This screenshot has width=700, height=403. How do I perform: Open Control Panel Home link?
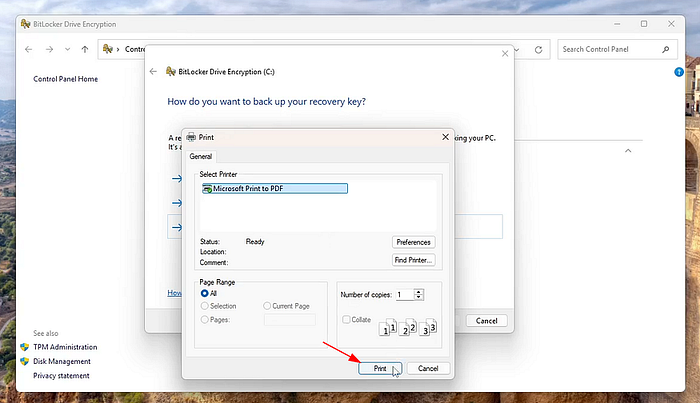point(66,79)
